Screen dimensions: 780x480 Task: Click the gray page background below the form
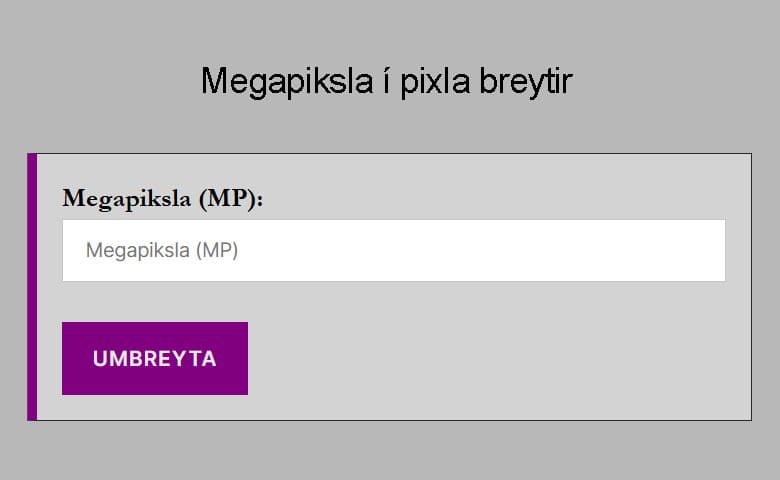click(x=386, y=452)
